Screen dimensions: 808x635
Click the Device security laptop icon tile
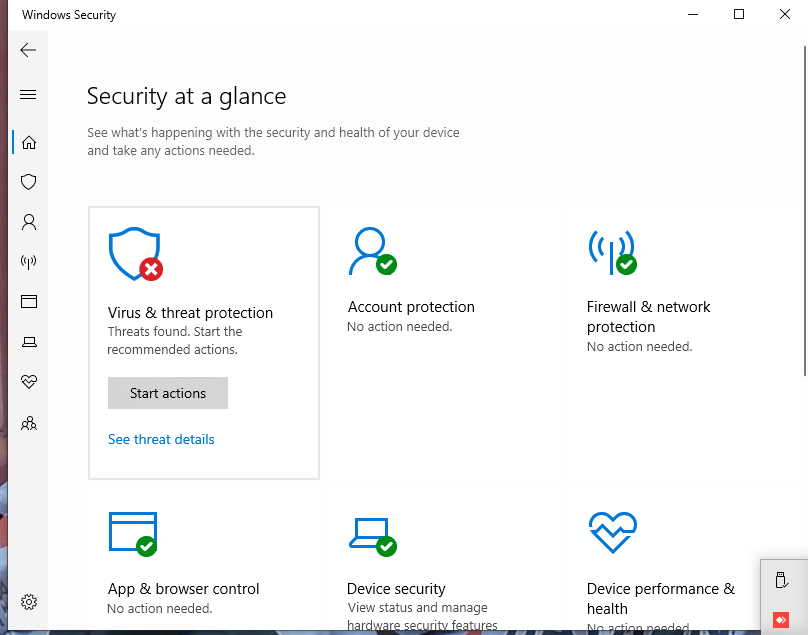click(373, 537)
